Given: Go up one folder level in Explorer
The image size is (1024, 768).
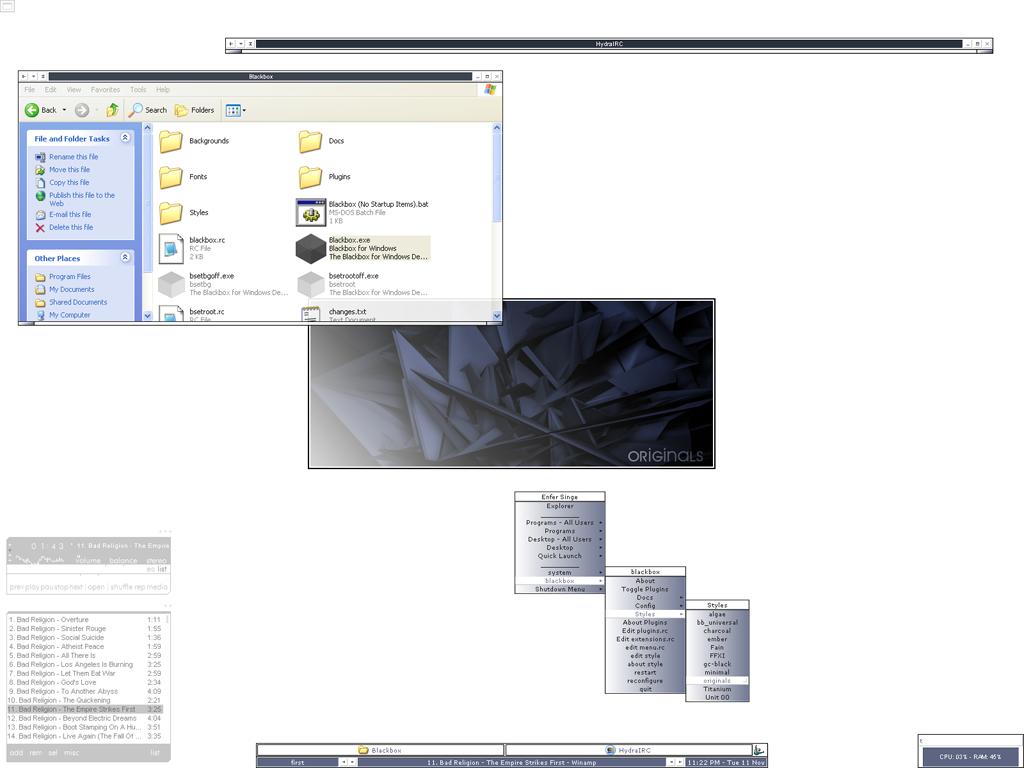Looking at the screenshot, I should 112,110.
